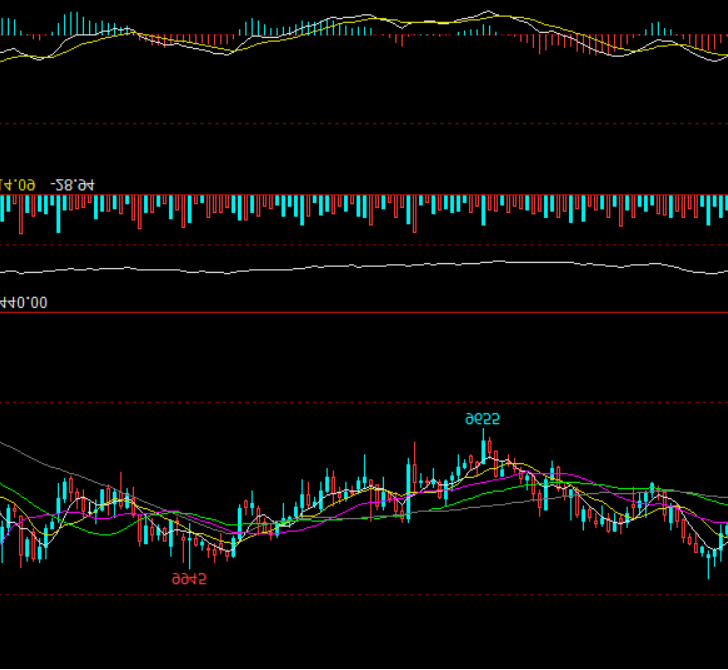Click the dashed red gridline at the chart bottom
This screenshot has width=728, height=670.
click(x=364, y=595)
